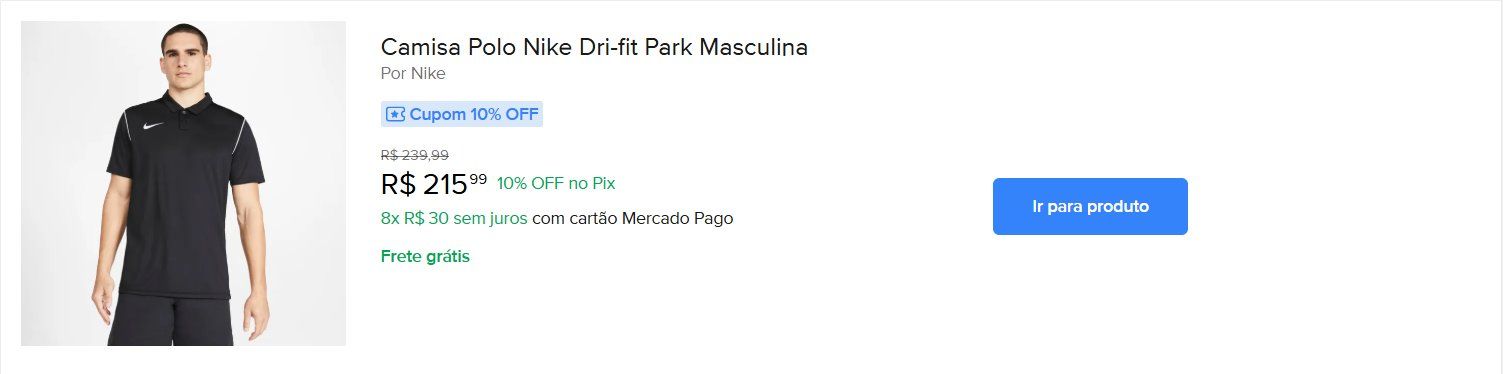Click the Nike swoosh logo on shirt

click(153, 126)
